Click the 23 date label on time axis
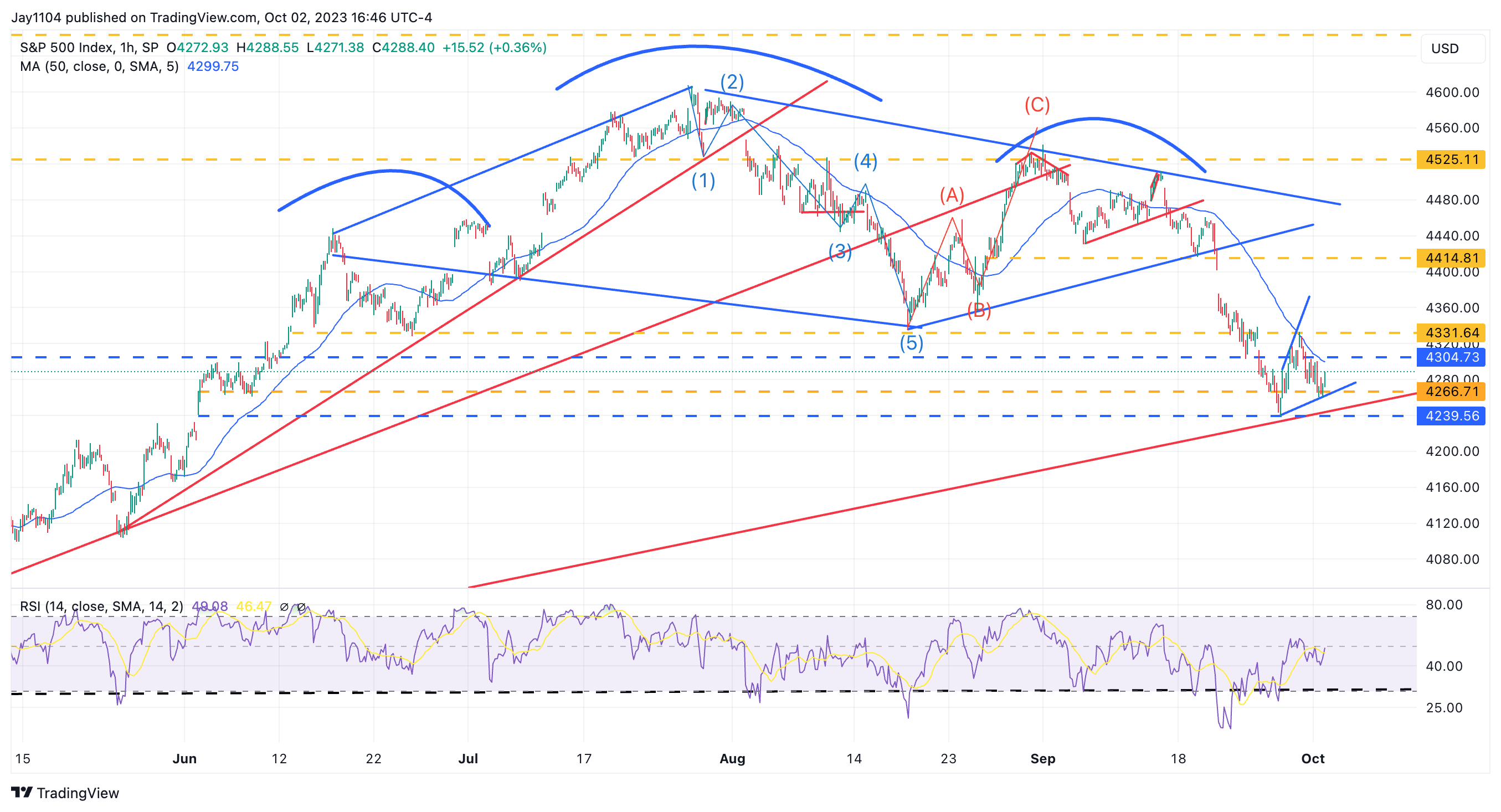 [949, 758]
